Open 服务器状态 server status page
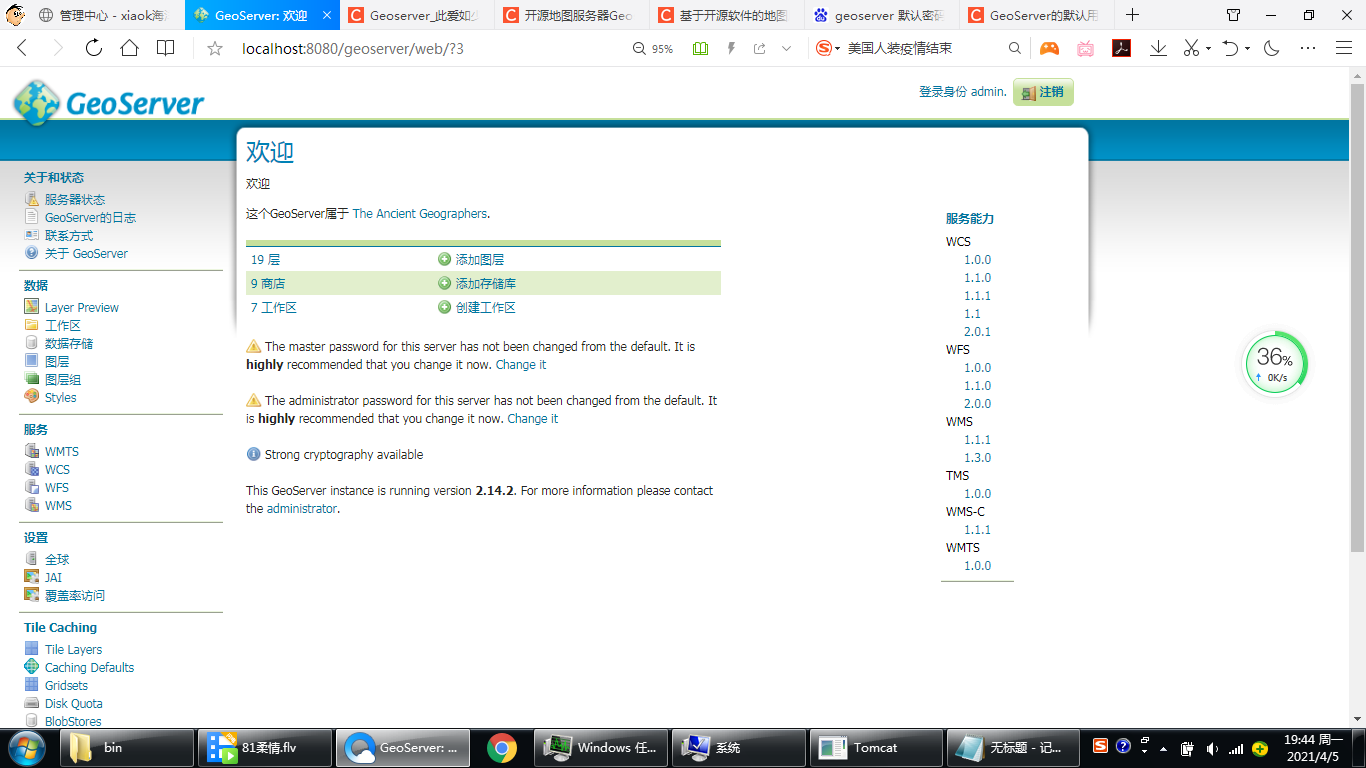The image size is (1366, 768). click(x=74, y=200)
